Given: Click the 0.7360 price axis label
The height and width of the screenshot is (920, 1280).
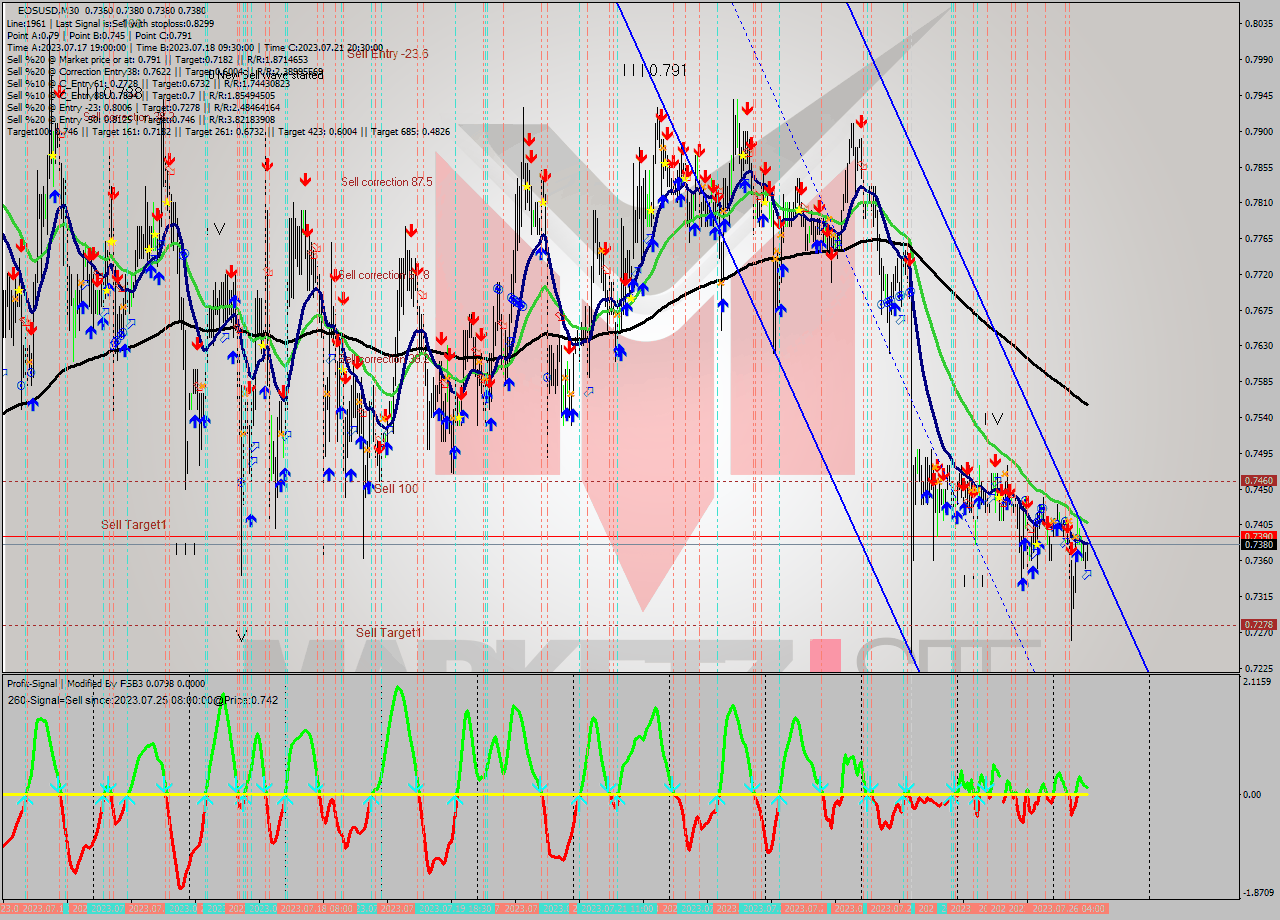Looking at the screenshot, I should point(1258,560).
